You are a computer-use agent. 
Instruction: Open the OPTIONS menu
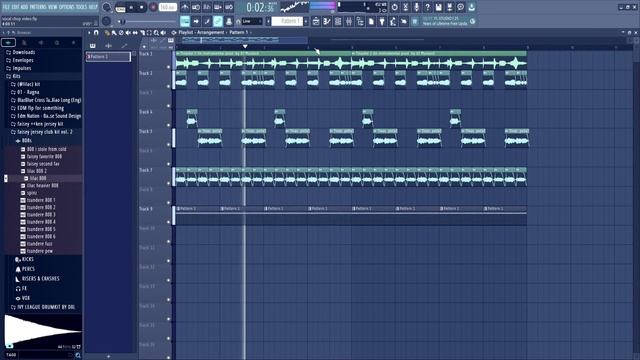(x=66, y=7)
